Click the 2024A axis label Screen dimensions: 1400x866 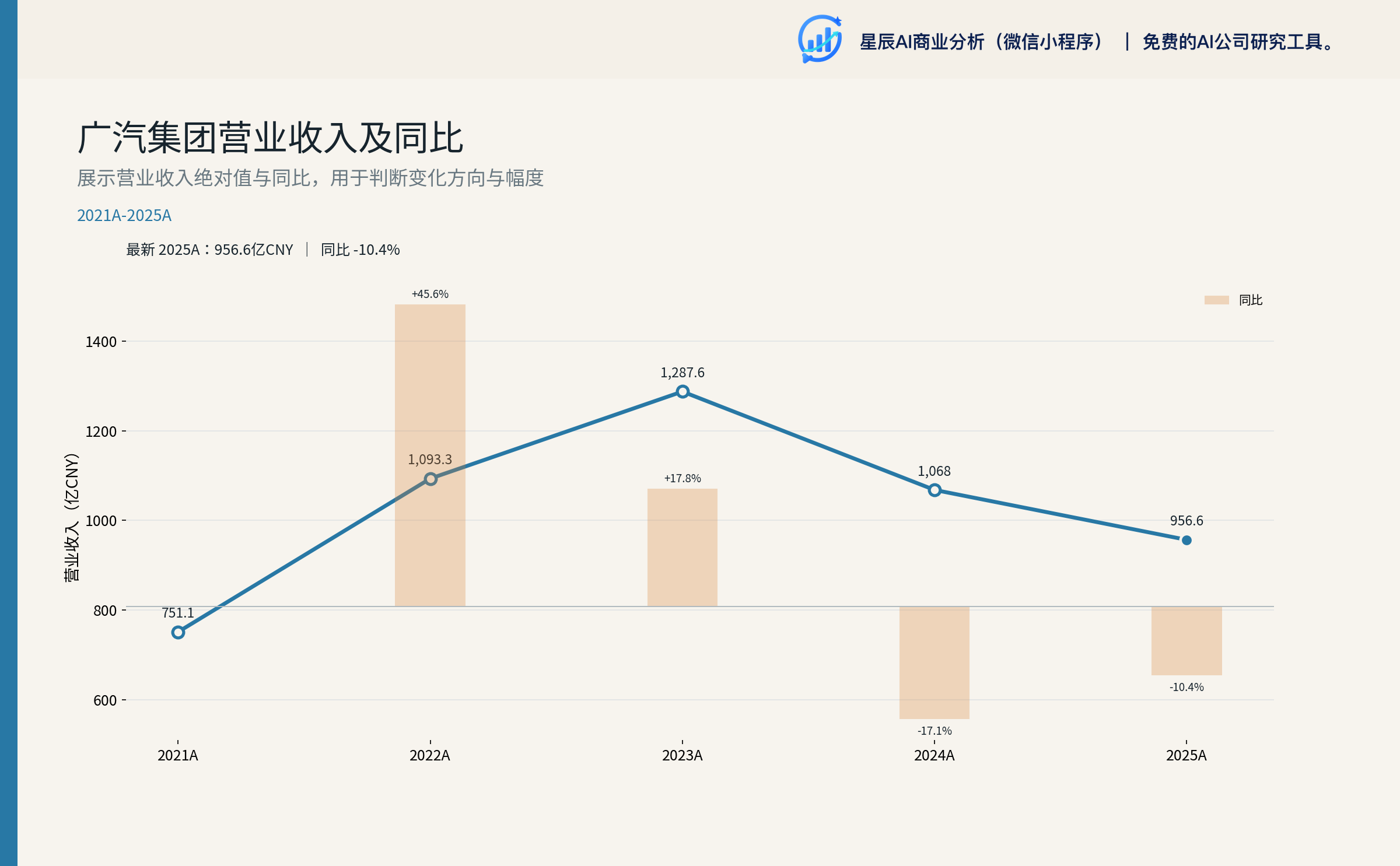coord(935,756)
